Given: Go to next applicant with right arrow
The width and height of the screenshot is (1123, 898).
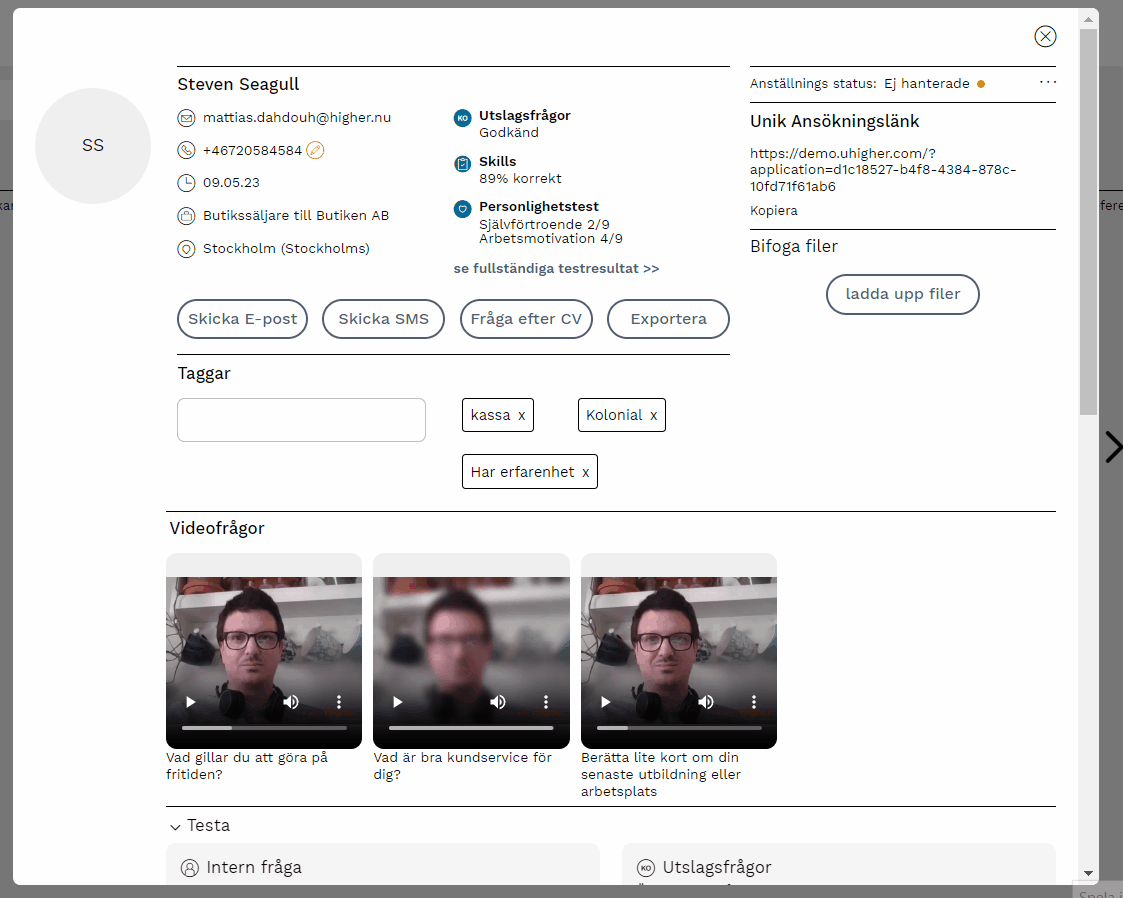Looking at the screenshot, I should tap(1112, 447).
